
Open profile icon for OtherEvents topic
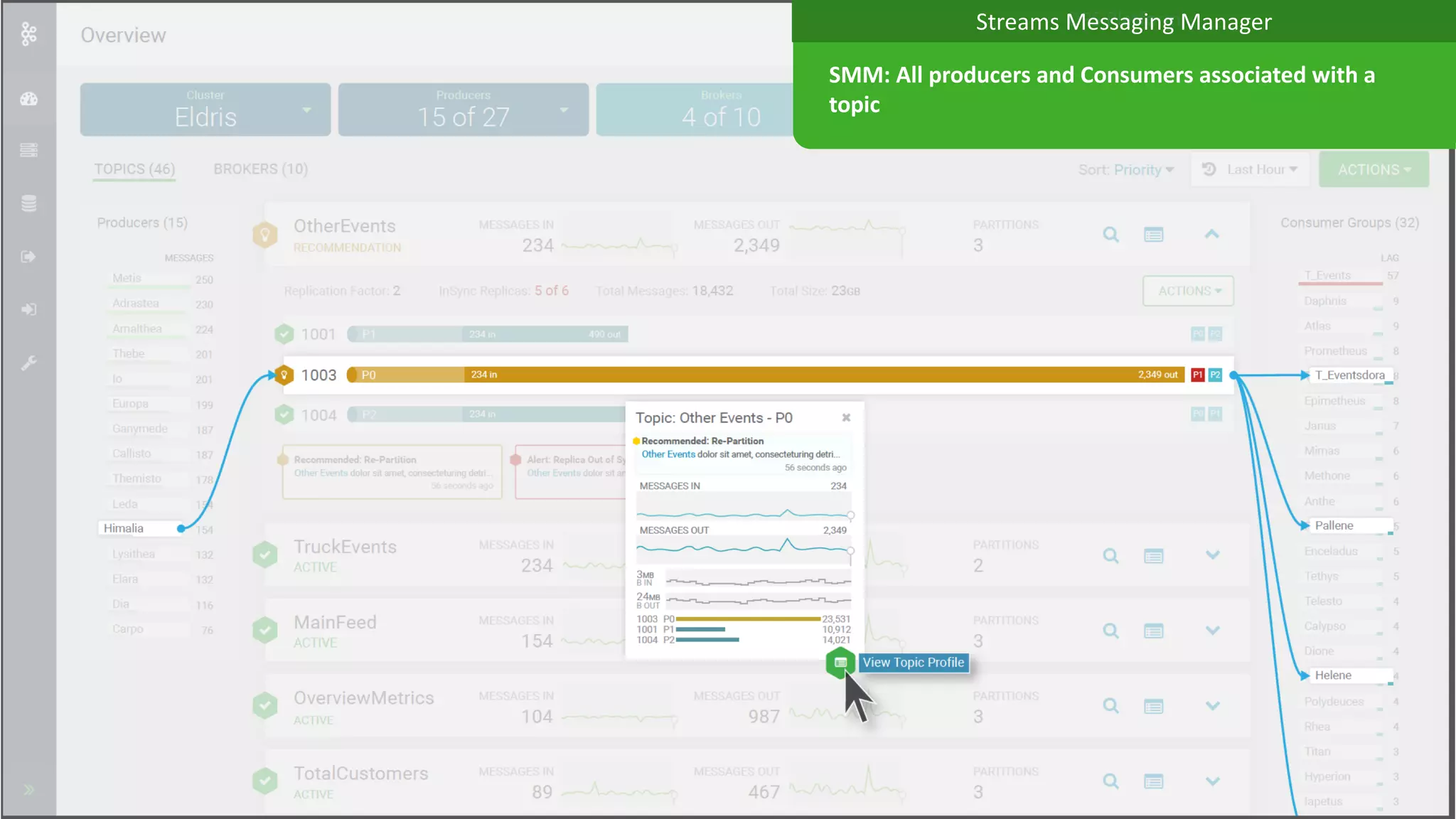(x=1153, y=235)
